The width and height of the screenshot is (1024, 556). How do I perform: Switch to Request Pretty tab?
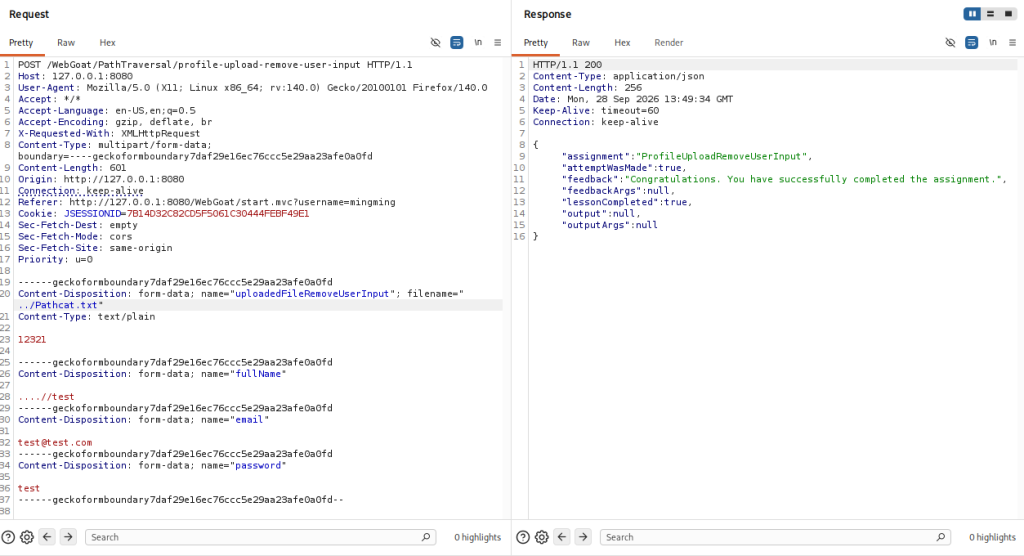coord(21,42)
